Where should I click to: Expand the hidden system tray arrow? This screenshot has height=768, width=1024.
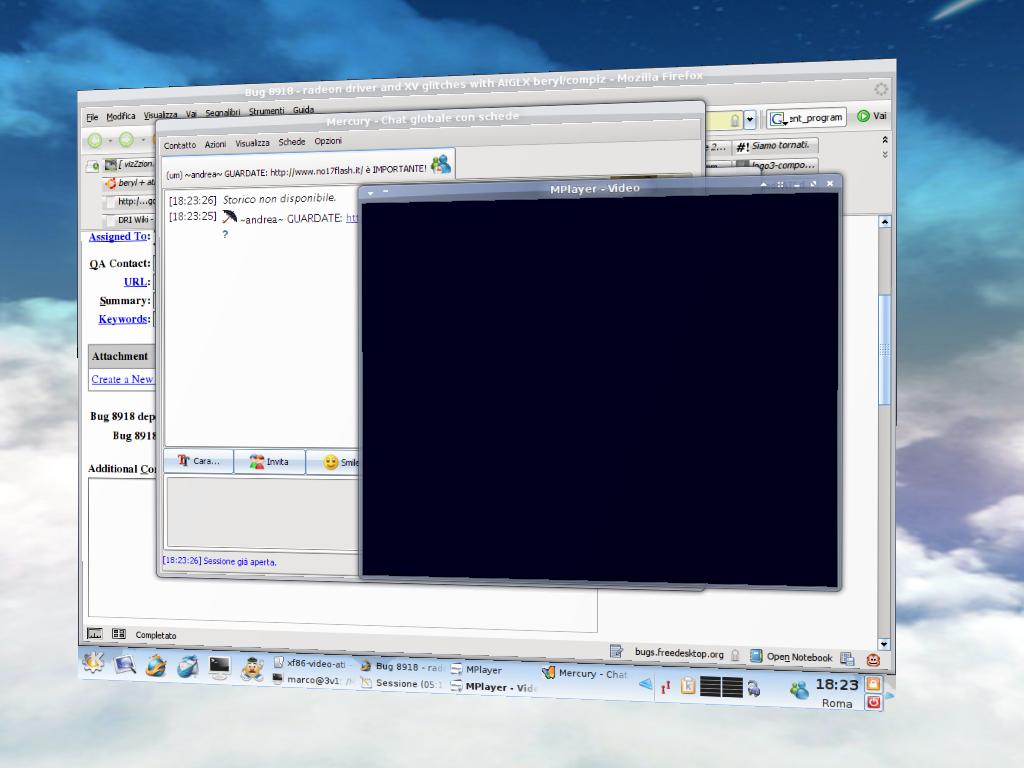[x=645, y=685]
